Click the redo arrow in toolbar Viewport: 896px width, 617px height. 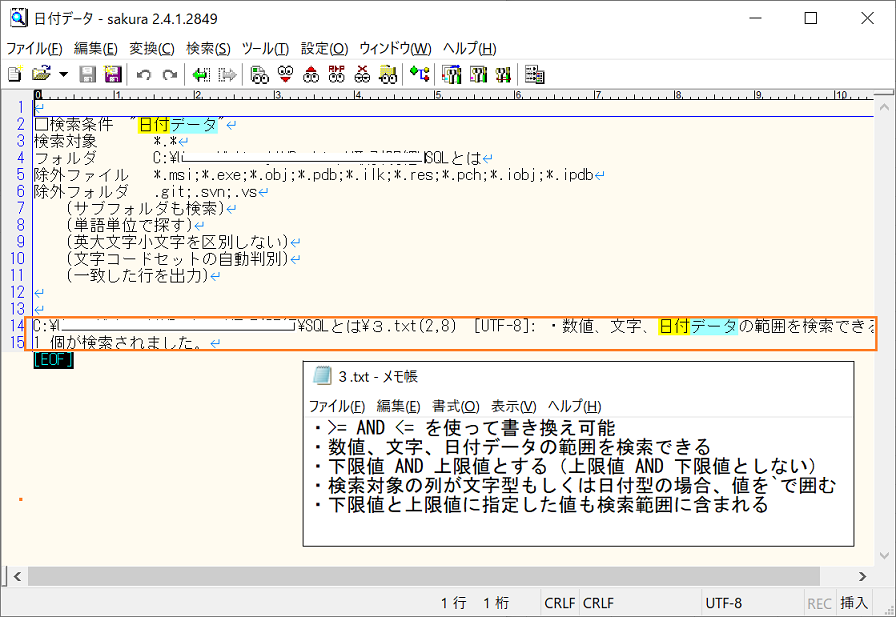pos(170,75)
